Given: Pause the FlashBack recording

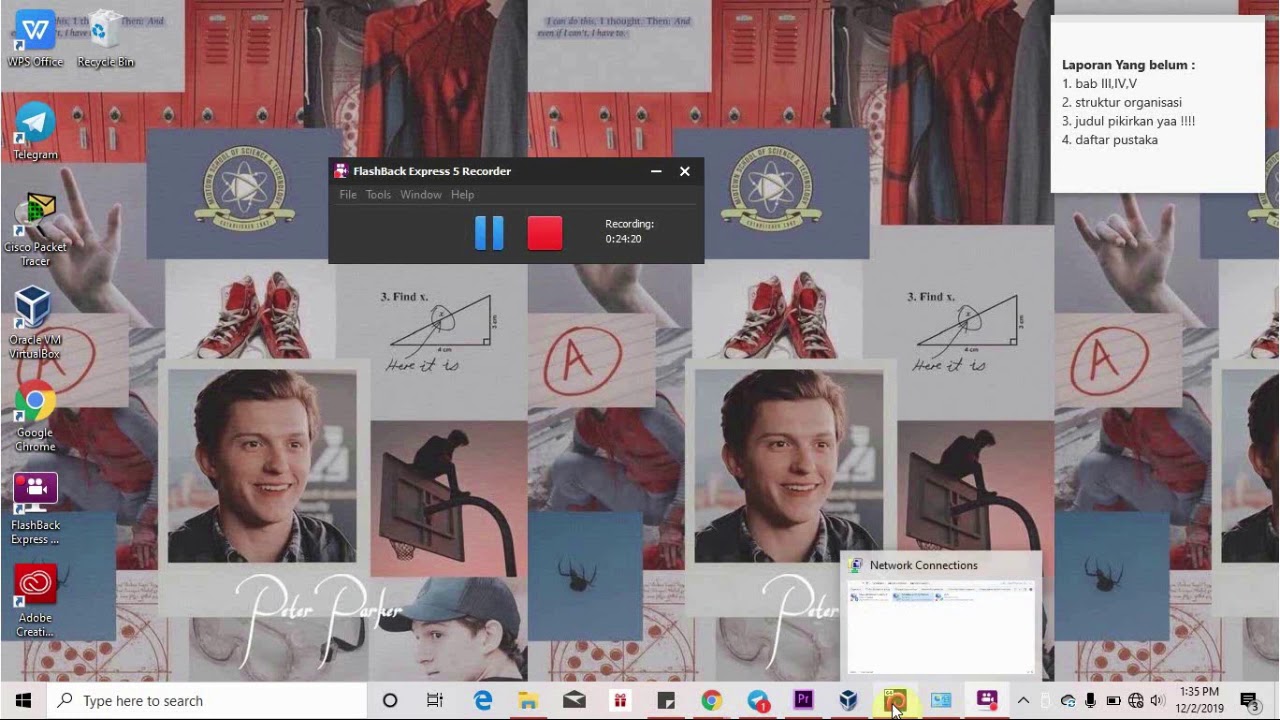Looking at the screenshot, I should pyautogui.click(x=489, y=233).
